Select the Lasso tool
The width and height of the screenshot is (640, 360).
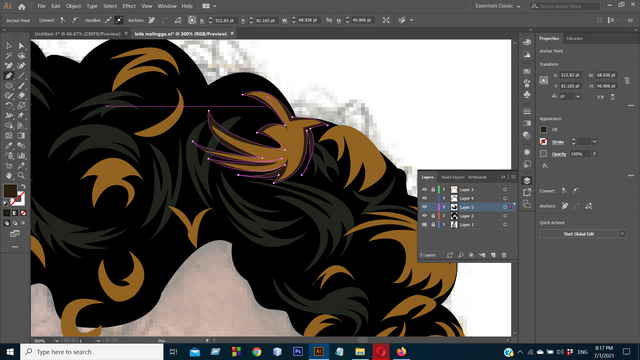tap(21, 56)
